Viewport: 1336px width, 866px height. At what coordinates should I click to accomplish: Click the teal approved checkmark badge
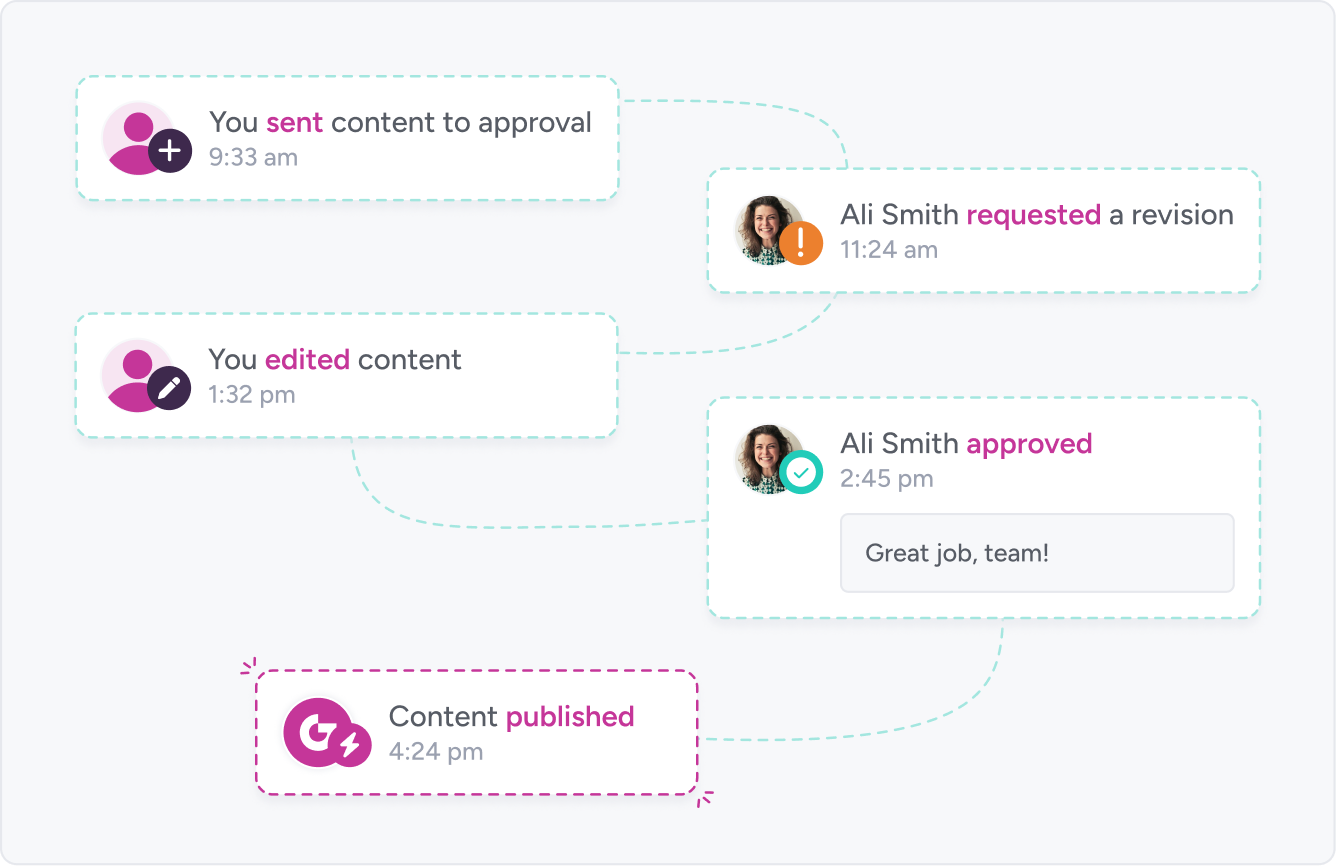tap(801, 472)
